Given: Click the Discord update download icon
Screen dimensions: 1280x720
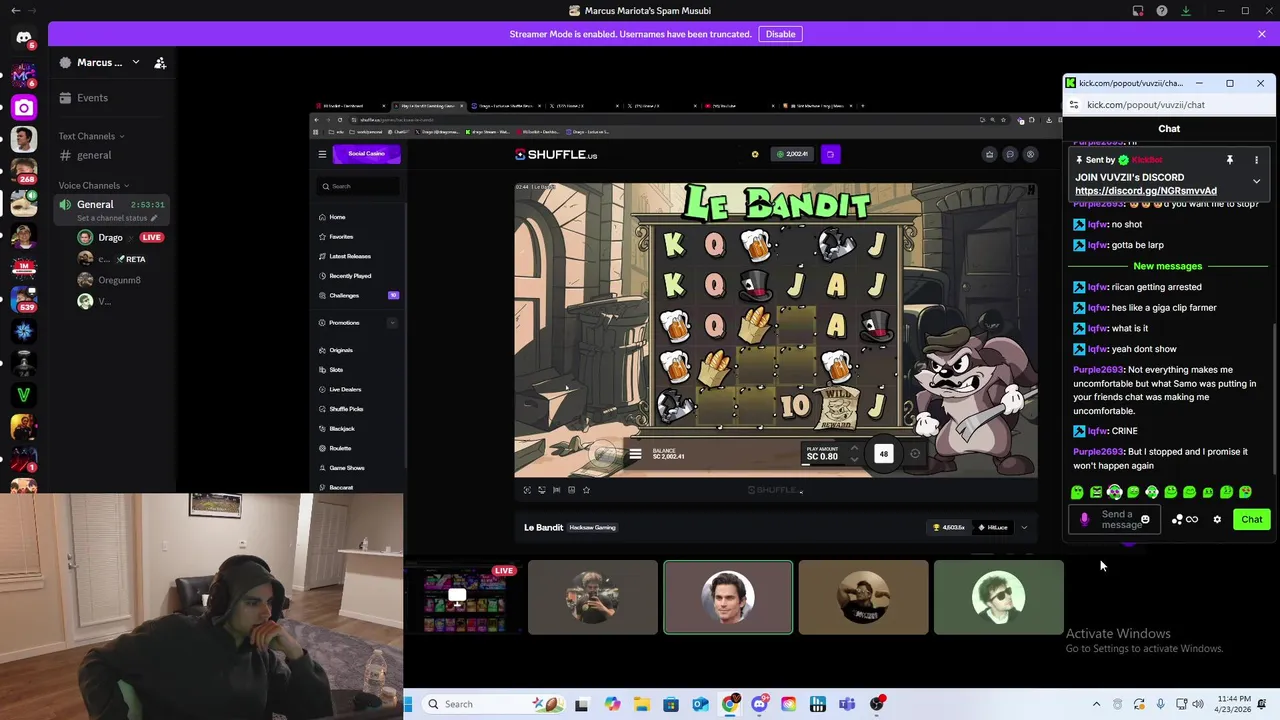Looking at the screenshot, I should tap(1185, 11).
